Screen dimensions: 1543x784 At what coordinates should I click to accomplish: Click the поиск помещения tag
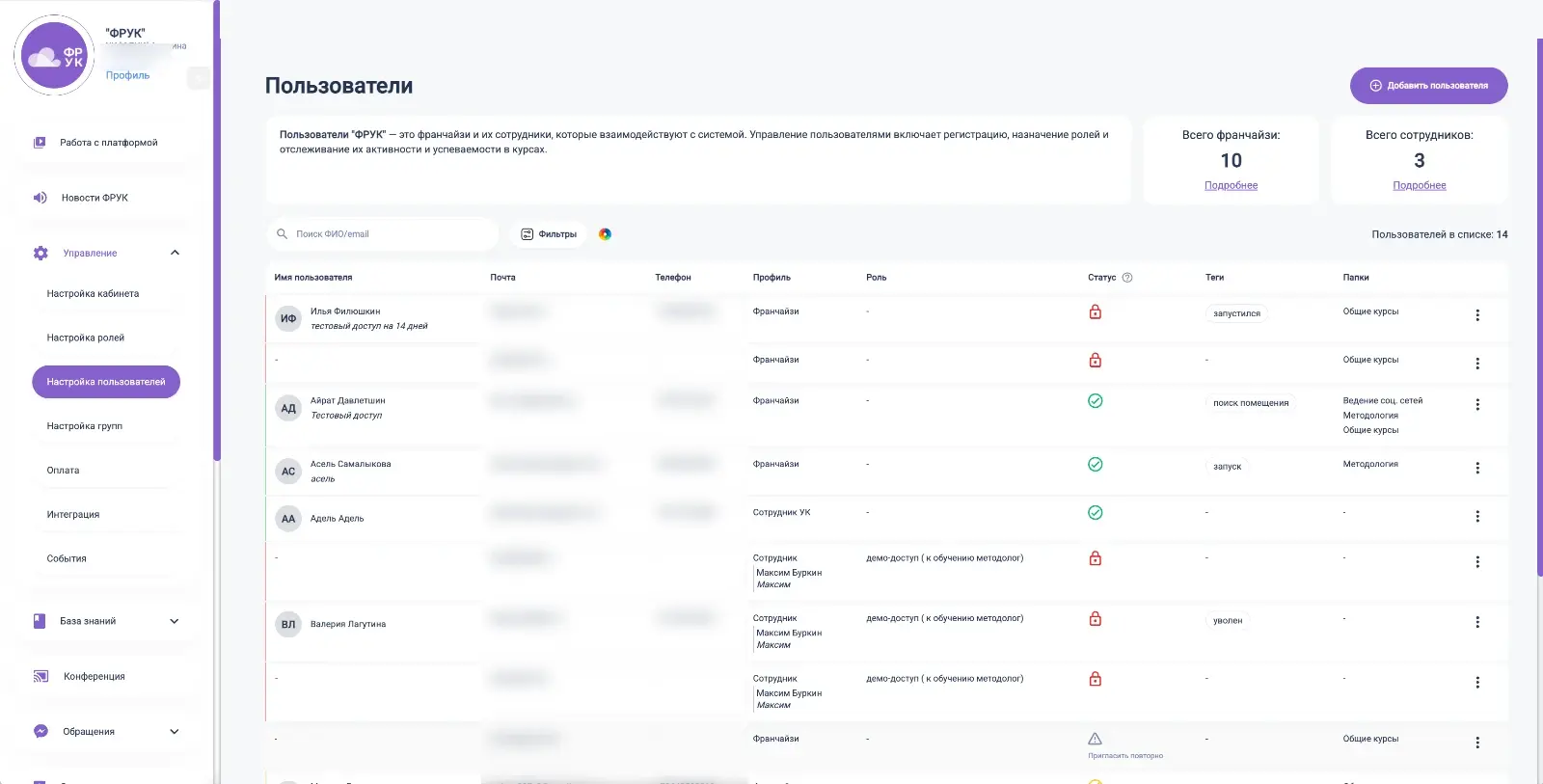pos(1251,403)
